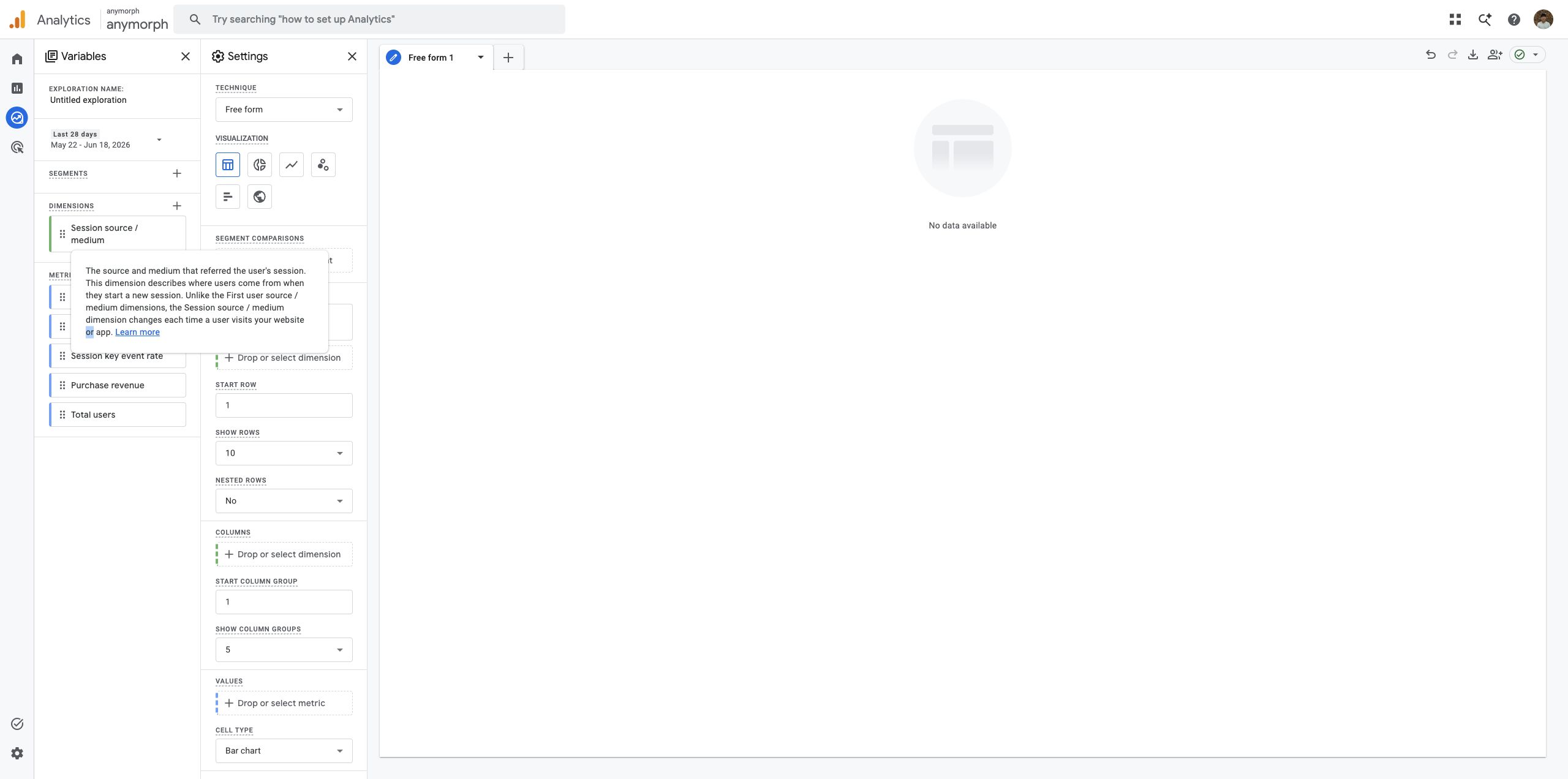Select the Bar chart visualization icon

[x=228, y=197]
